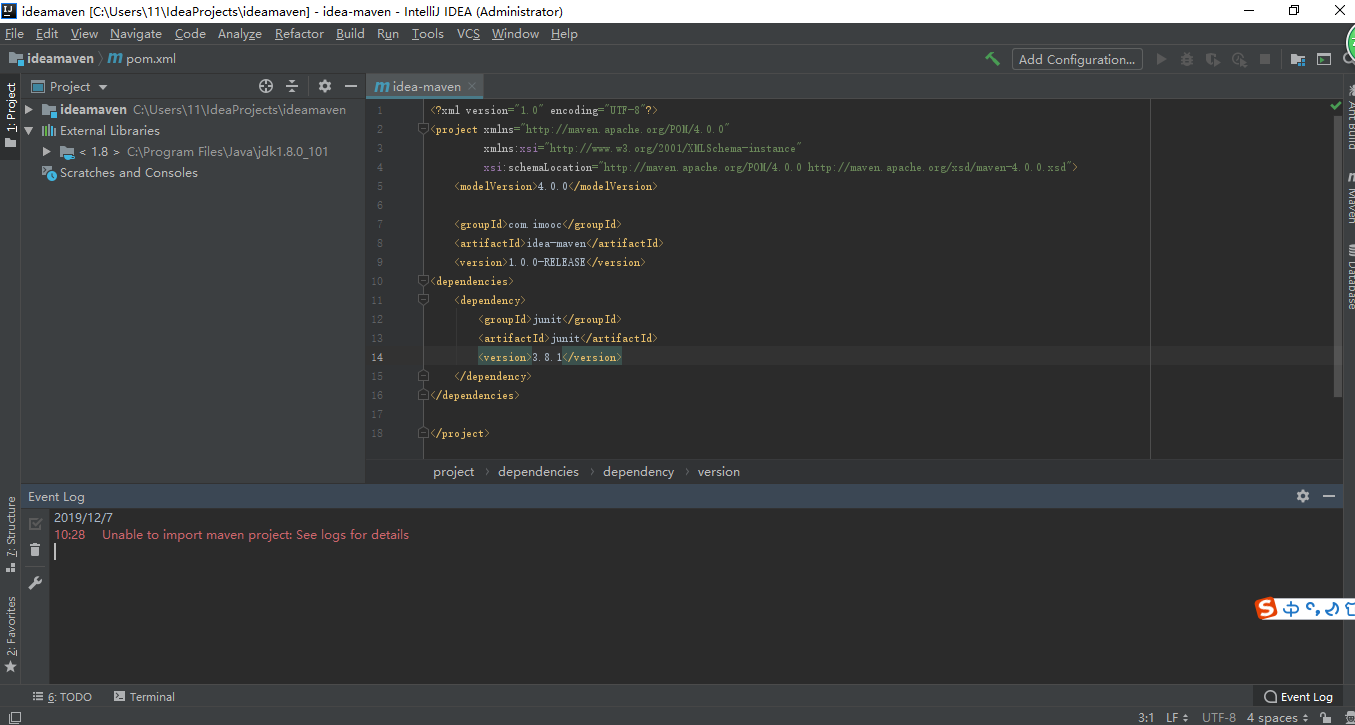Image resolution: width=1355 pixels, height=725 pixels.
Task: Click the editor vertical scrollbar
Action: point(1338,255)
